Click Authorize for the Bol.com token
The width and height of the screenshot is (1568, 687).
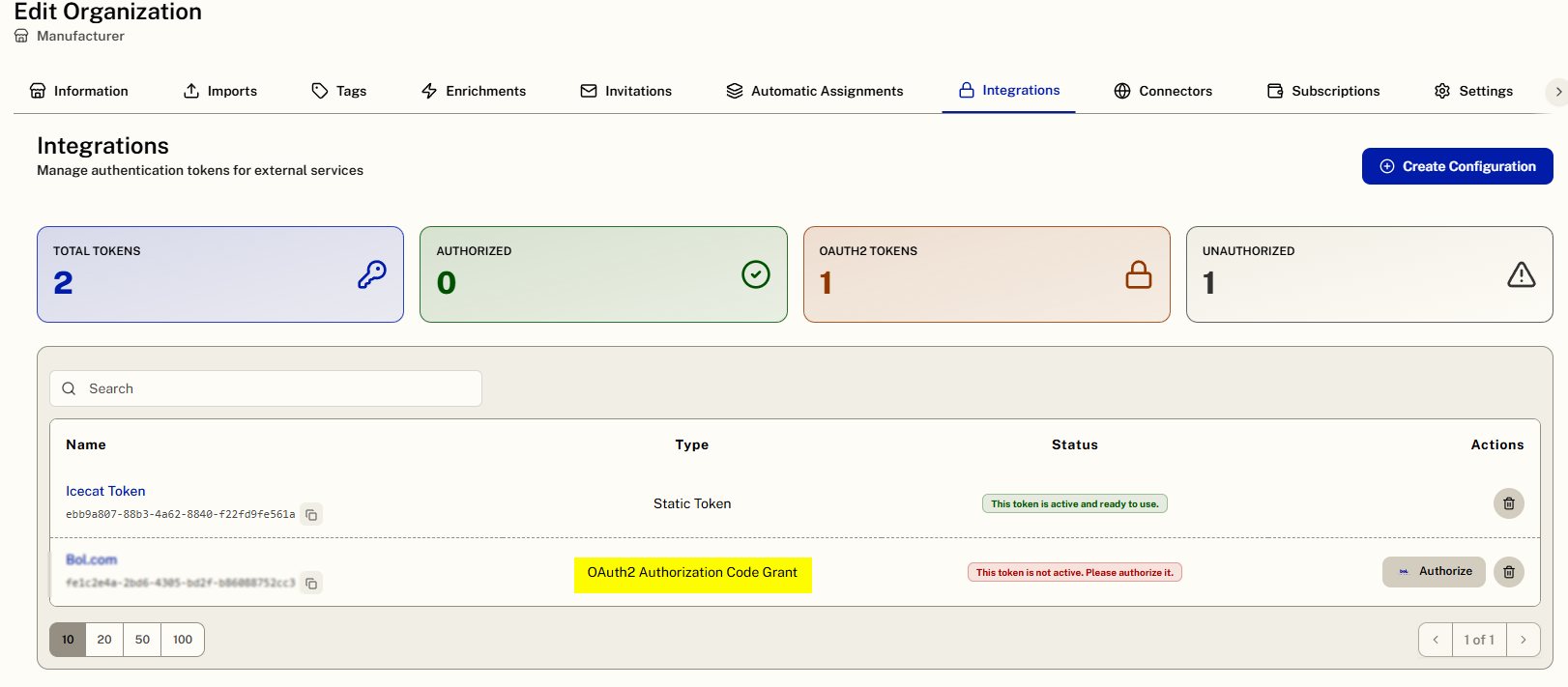coord(1434,571)
